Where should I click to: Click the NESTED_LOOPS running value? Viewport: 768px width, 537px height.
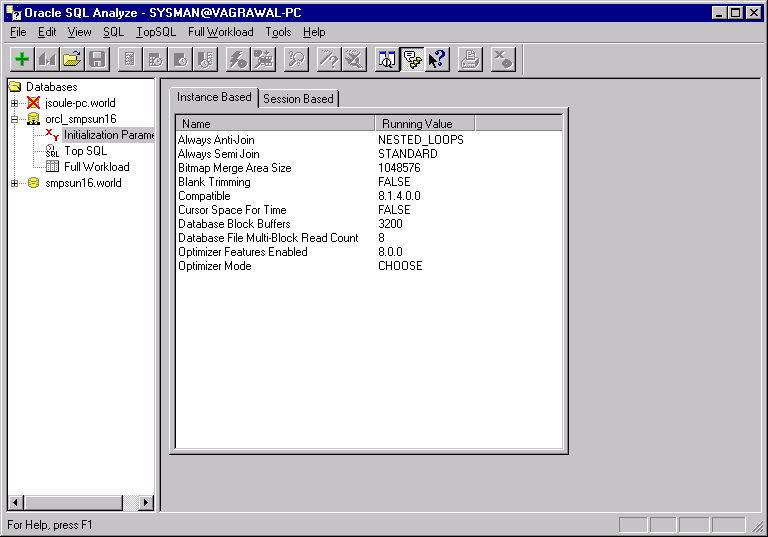[x=421, y=140]
